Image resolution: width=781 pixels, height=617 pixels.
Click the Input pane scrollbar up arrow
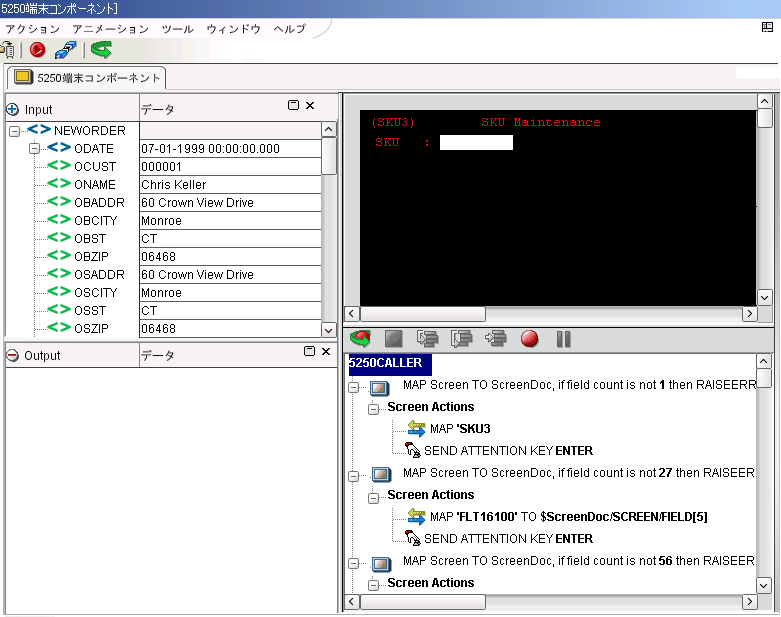point(328,129)
